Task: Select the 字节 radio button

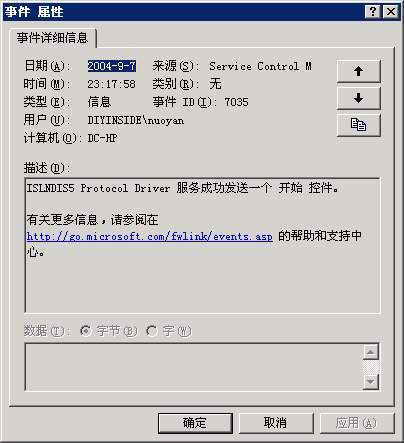Action: coord(85,331)
